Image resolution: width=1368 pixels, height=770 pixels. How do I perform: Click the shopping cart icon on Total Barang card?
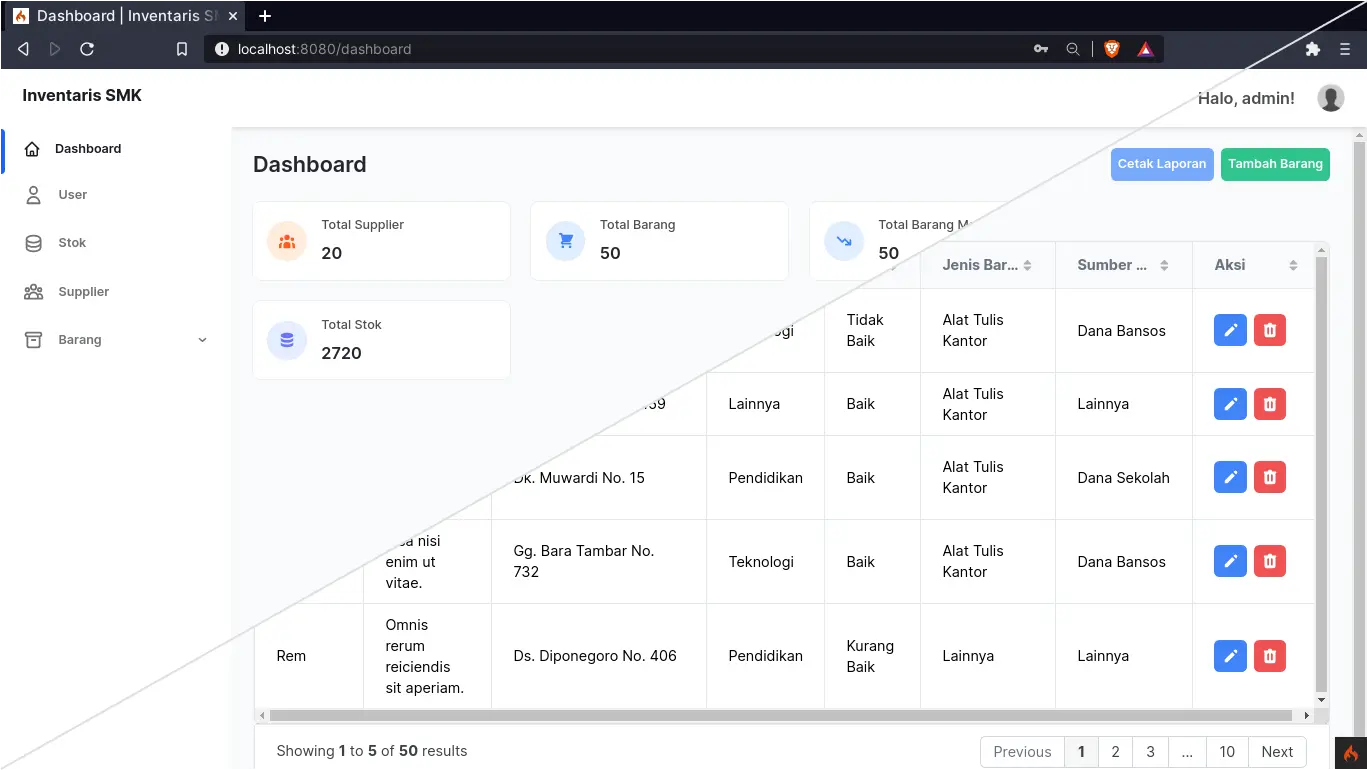pos(565,241)
